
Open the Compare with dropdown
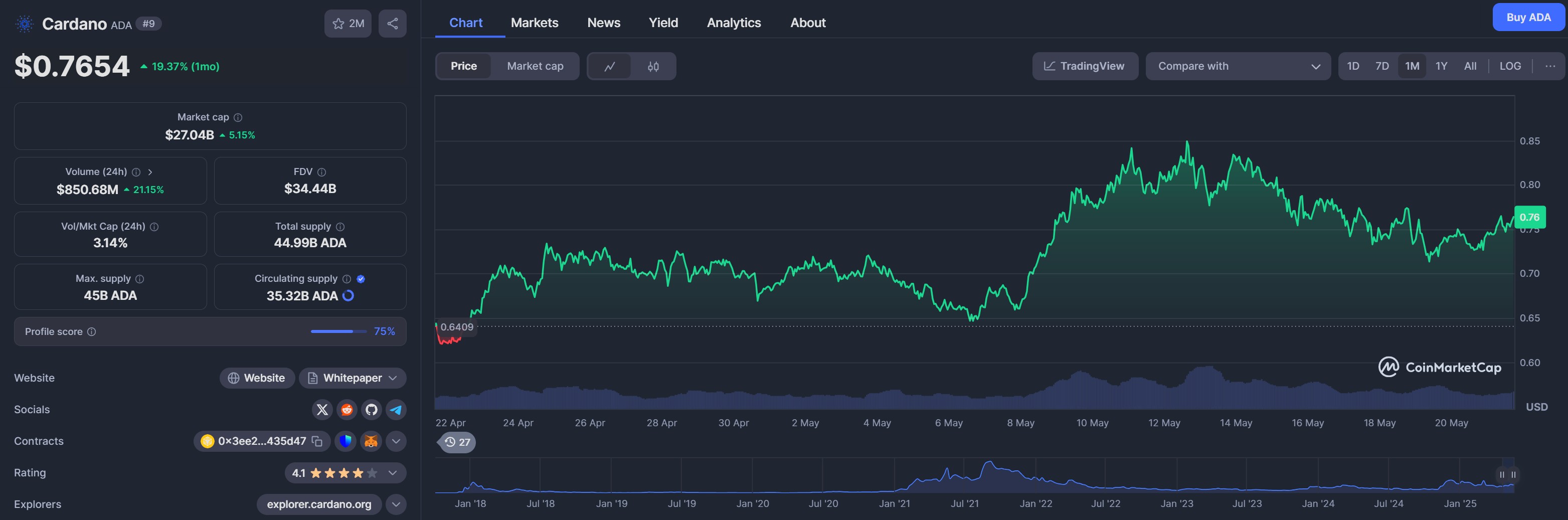[x=1238, y=66]
